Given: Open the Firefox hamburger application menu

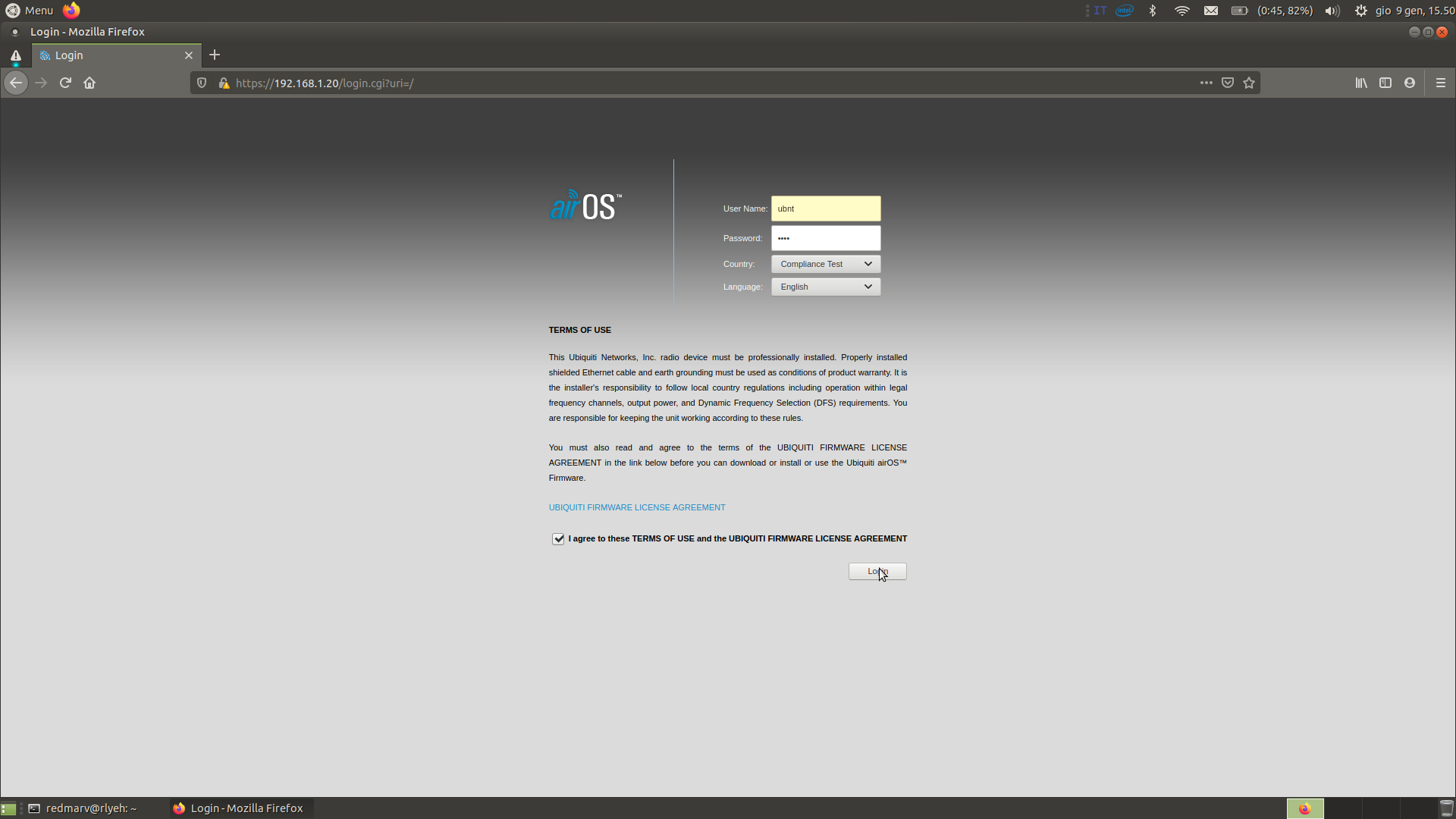Looking at the screenshot, I should (x=1441, y=83).
